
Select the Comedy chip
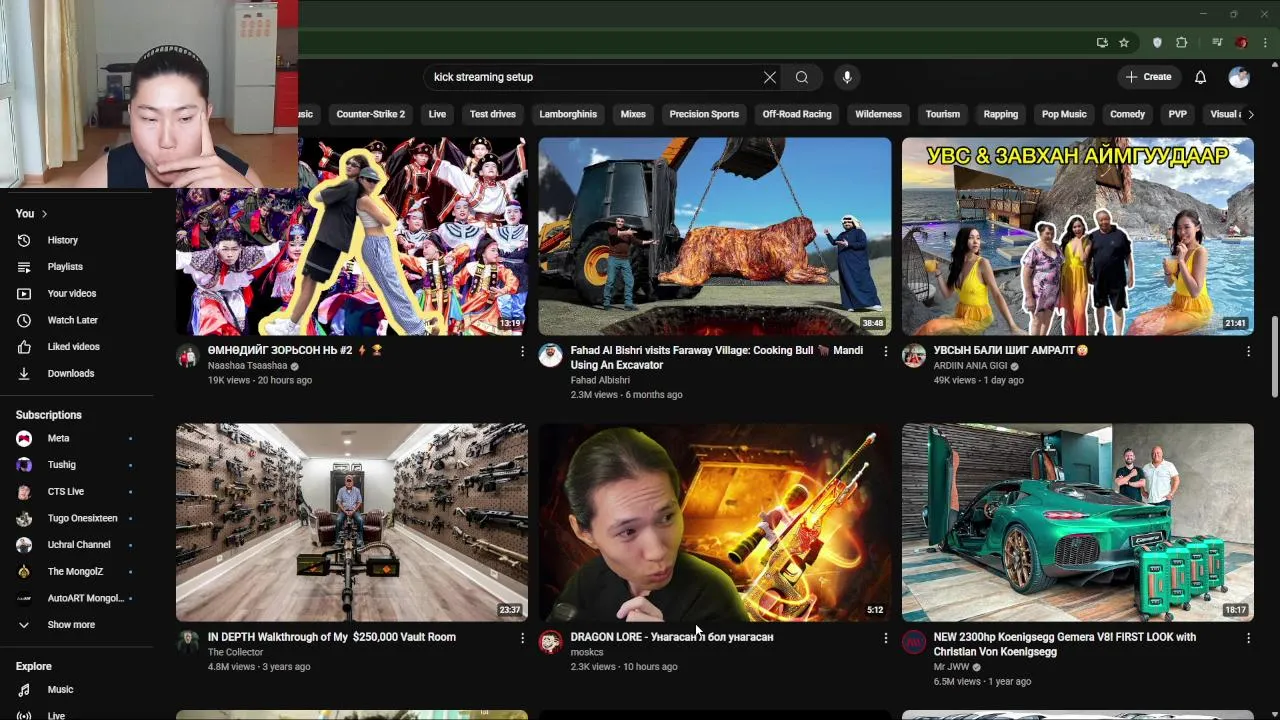pos(1127,114)
